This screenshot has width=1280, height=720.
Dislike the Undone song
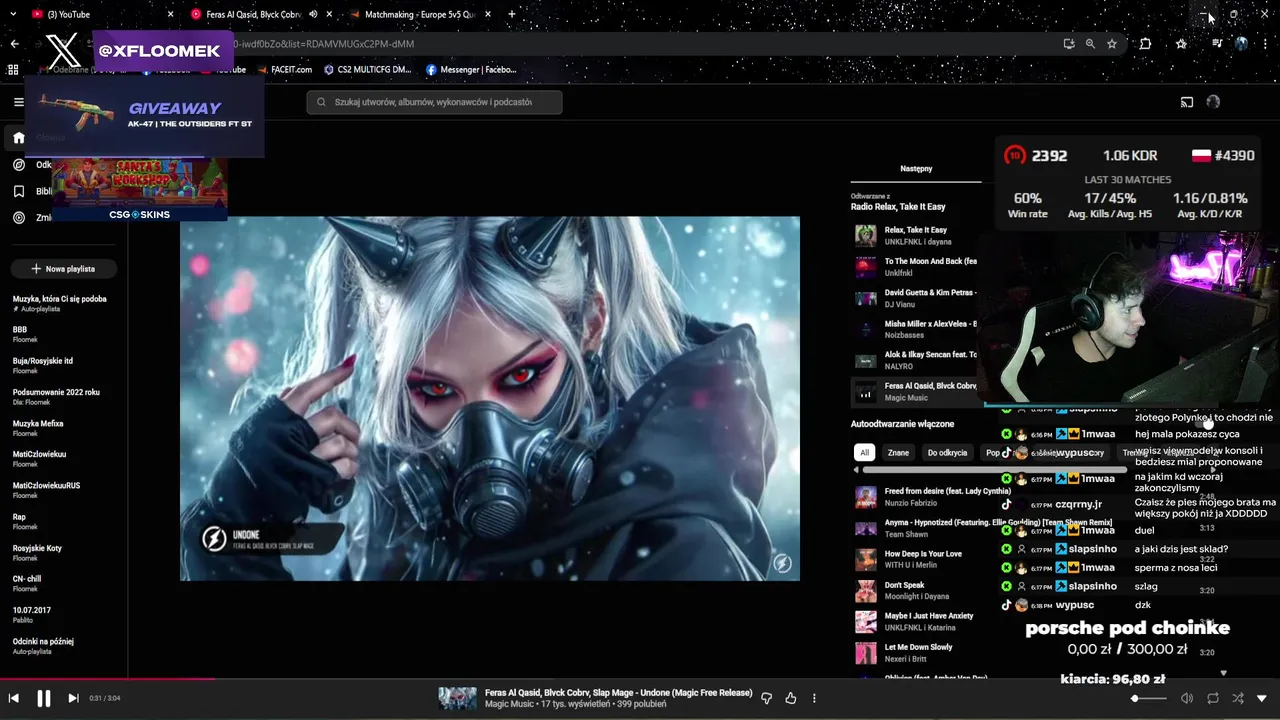767,698
